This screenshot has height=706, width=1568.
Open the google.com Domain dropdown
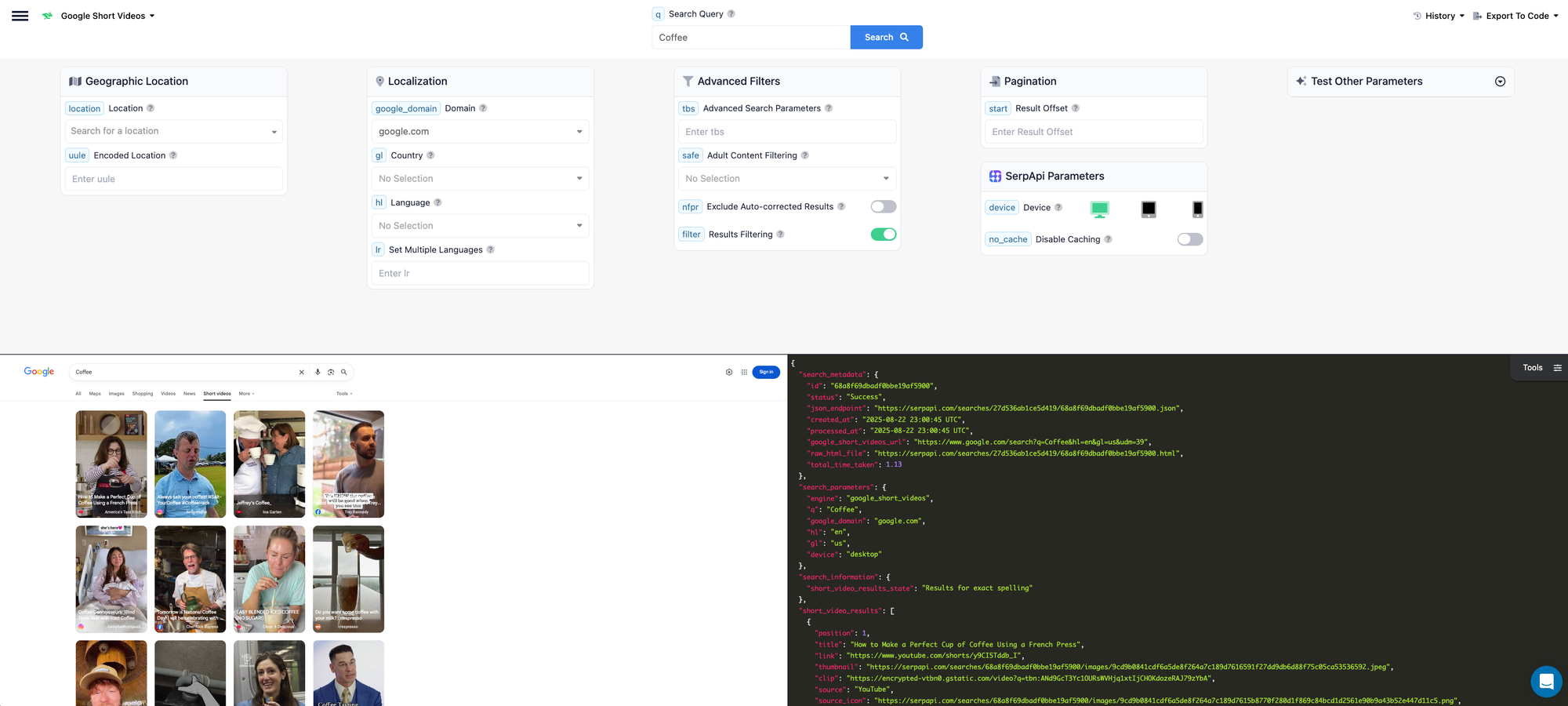[481, 131]
